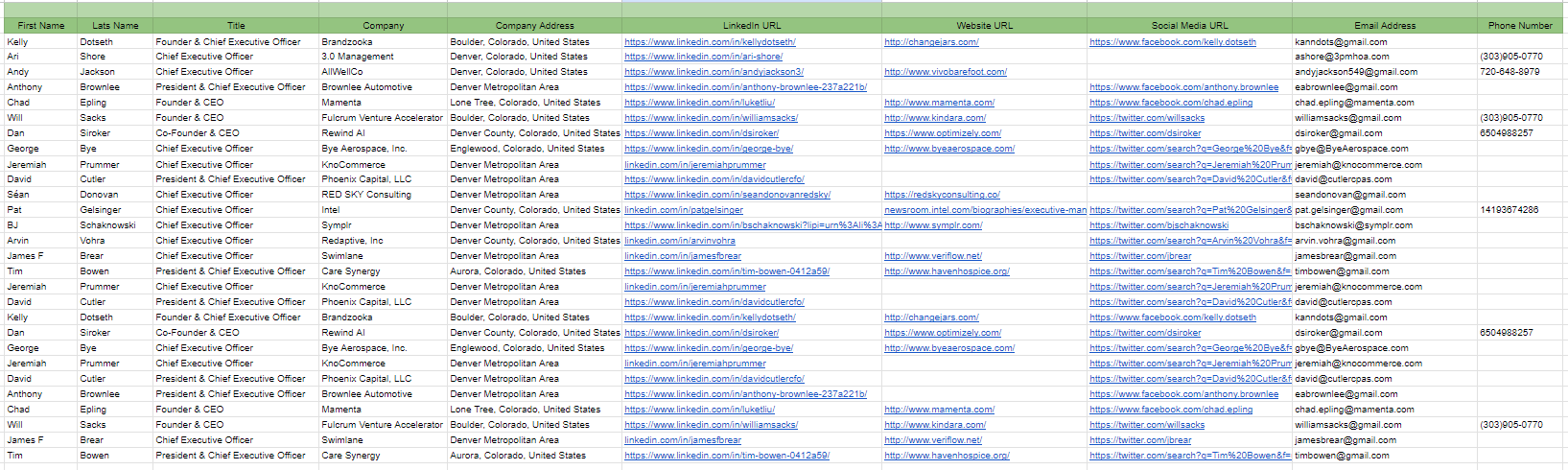Click the 3.0 Management company cell
1568x470 pixels.
coord(383,57)
